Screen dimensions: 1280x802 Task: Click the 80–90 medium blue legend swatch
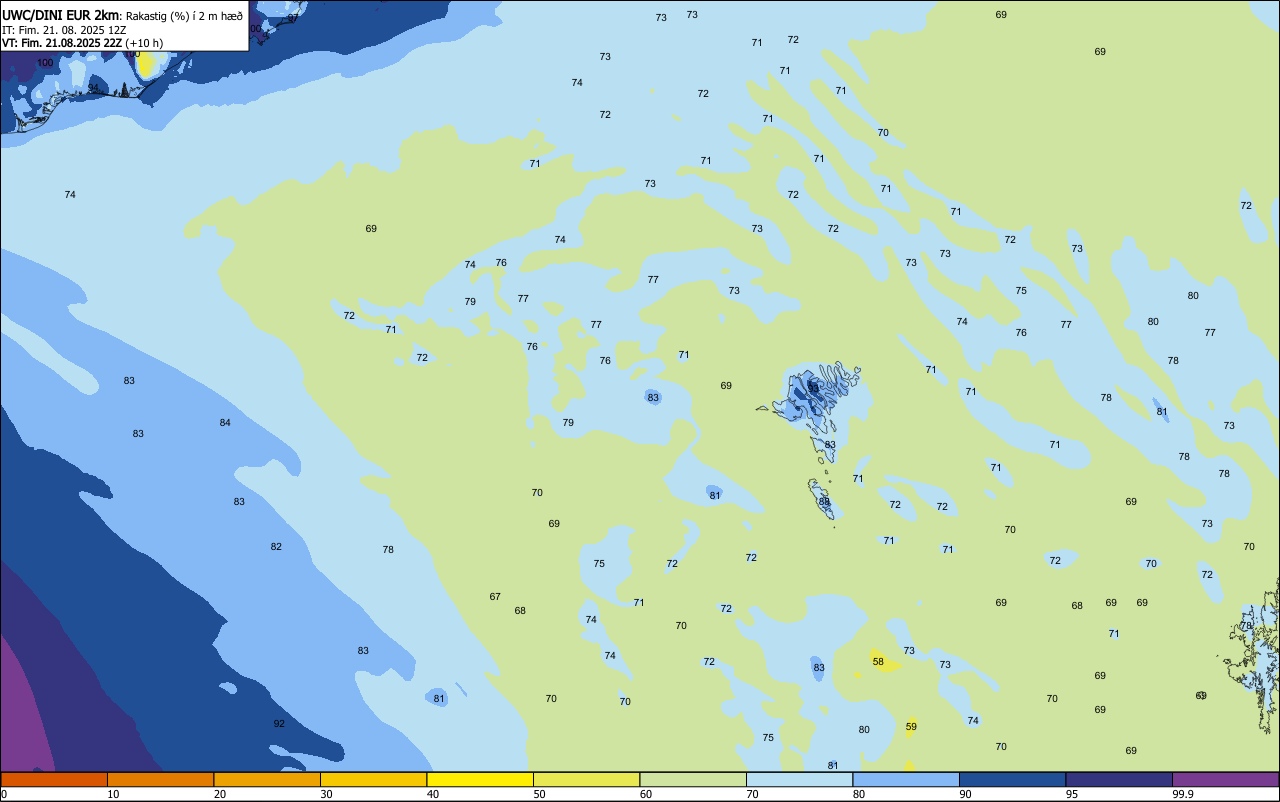point(906,779)
